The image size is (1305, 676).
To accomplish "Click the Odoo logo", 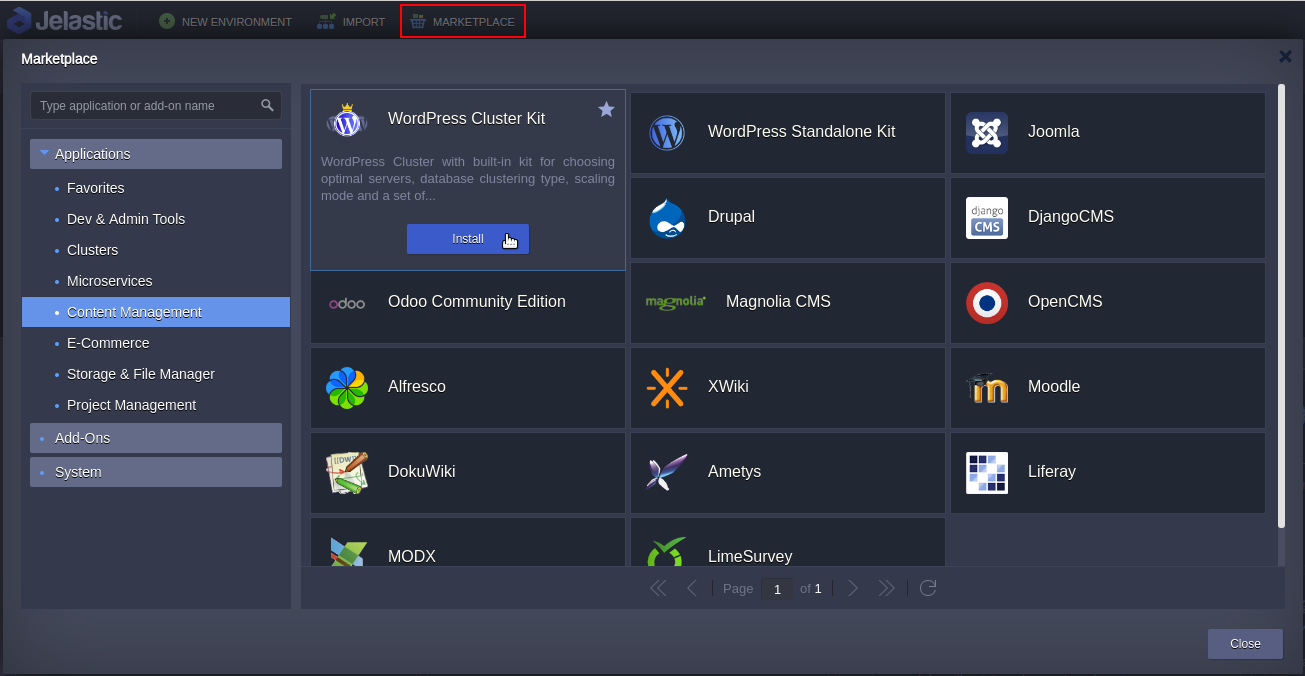I will click(347, 303).
